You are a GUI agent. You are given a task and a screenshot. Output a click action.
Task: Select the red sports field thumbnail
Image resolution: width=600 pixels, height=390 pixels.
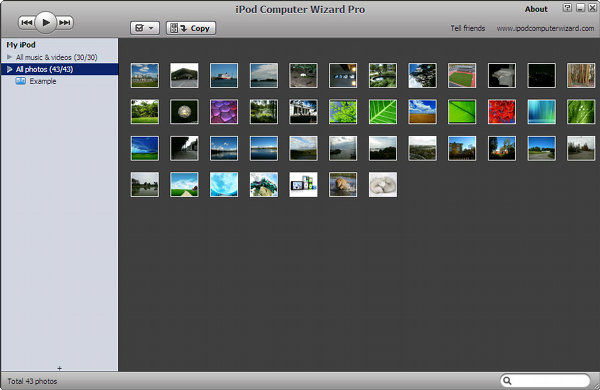tap(462, 75)
